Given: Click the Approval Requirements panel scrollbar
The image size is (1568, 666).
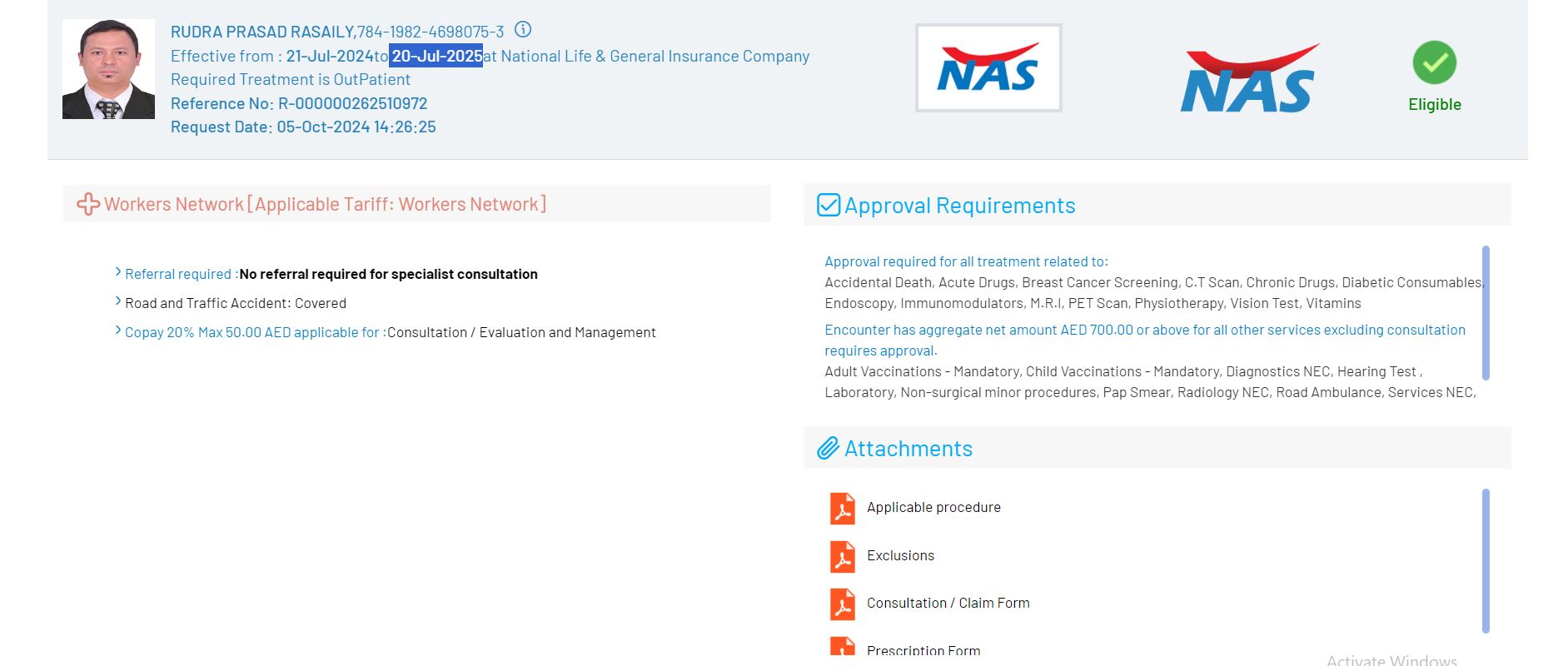Looking at the screenshot, I should pyautogui.click(x=1486, y=313).
